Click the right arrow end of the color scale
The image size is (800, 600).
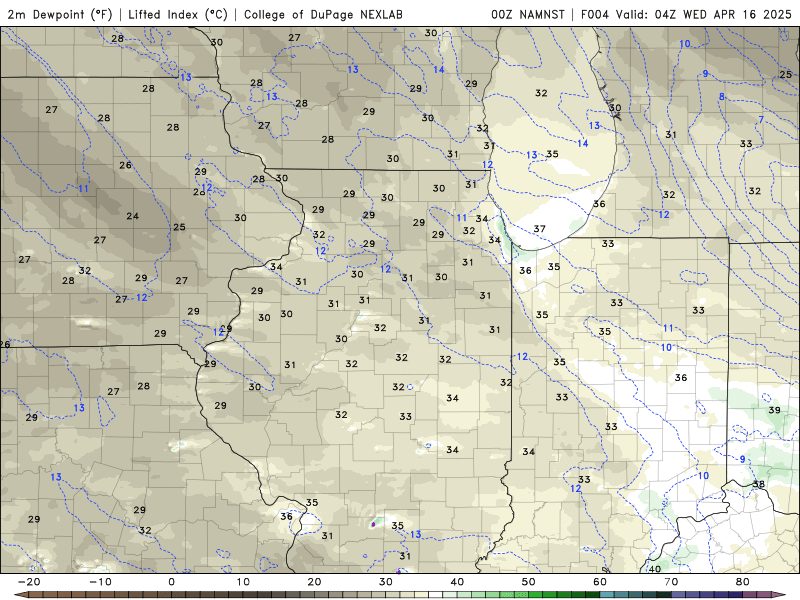coord(779,594)
